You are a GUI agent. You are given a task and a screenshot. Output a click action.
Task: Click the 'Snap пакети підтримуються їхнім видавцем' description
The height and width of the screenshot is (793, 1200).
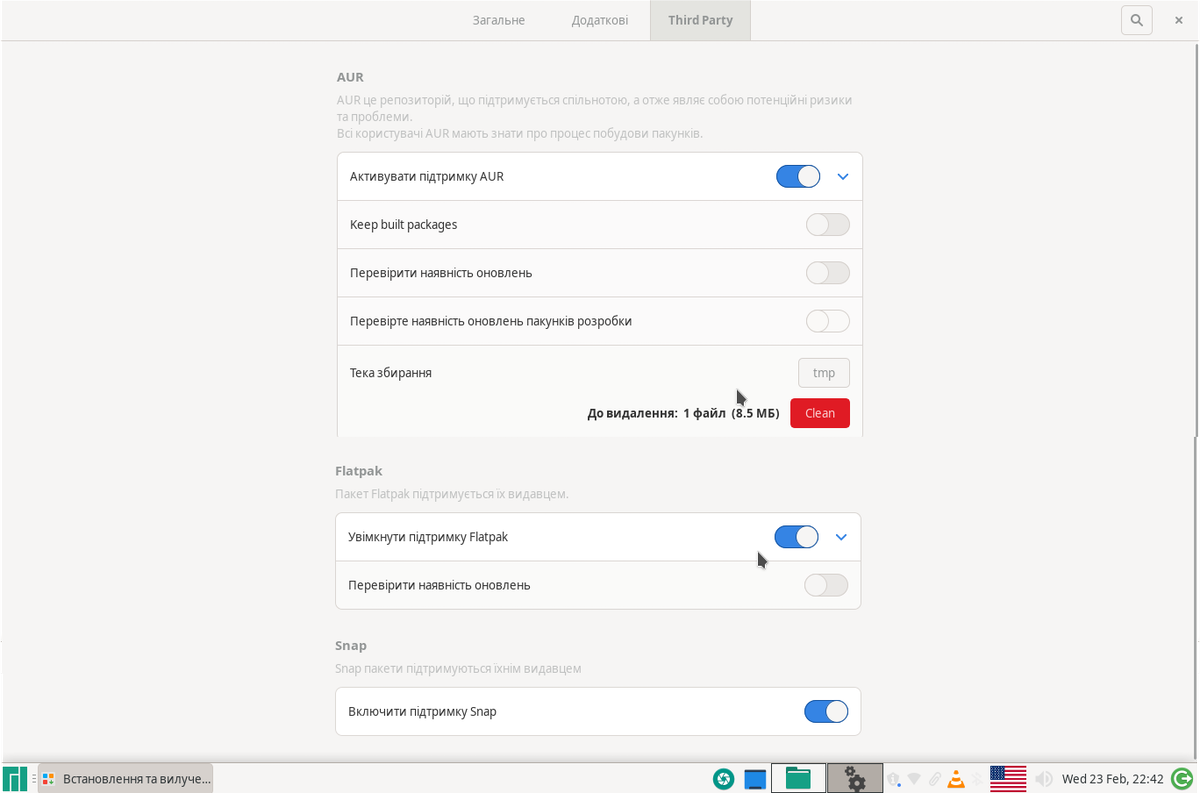pos(458,669)
